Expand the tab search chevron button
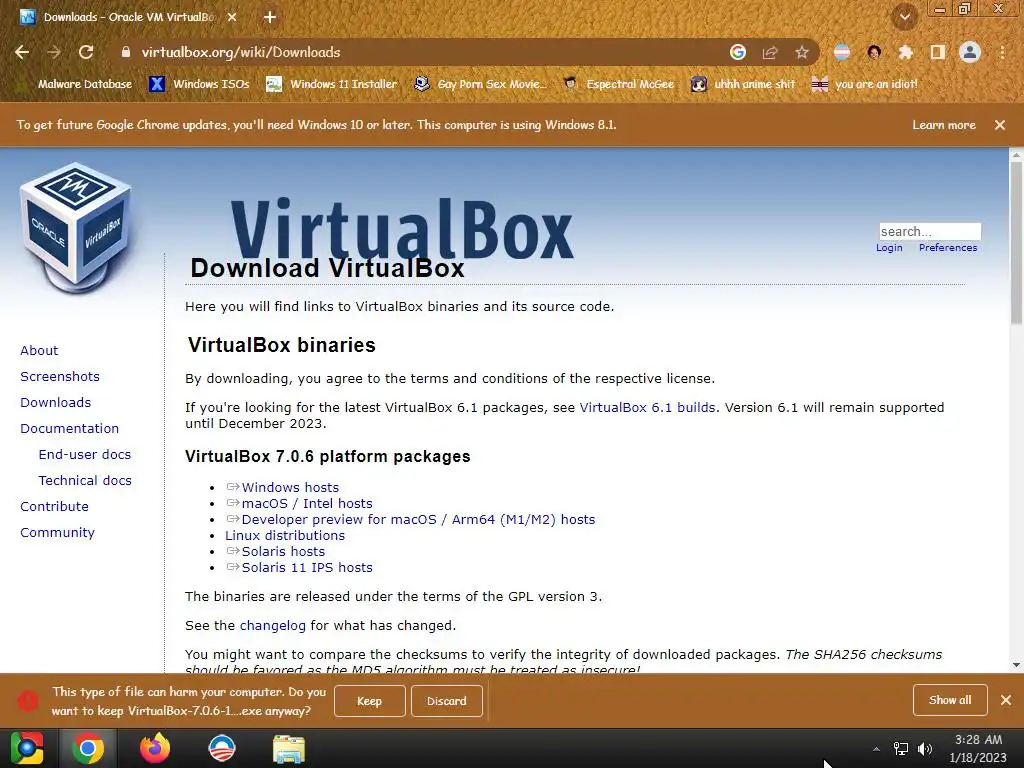 (905, 17)
